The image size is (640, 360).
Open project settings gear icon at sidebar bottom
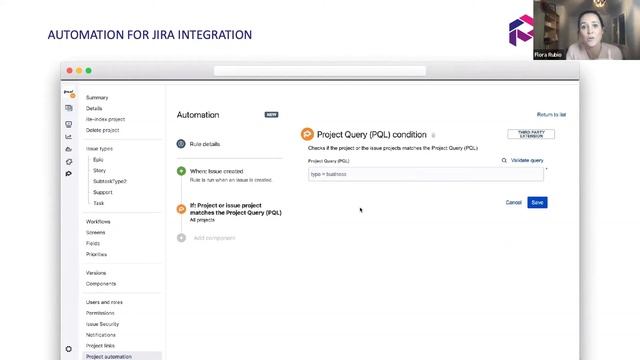coord(69,349)
